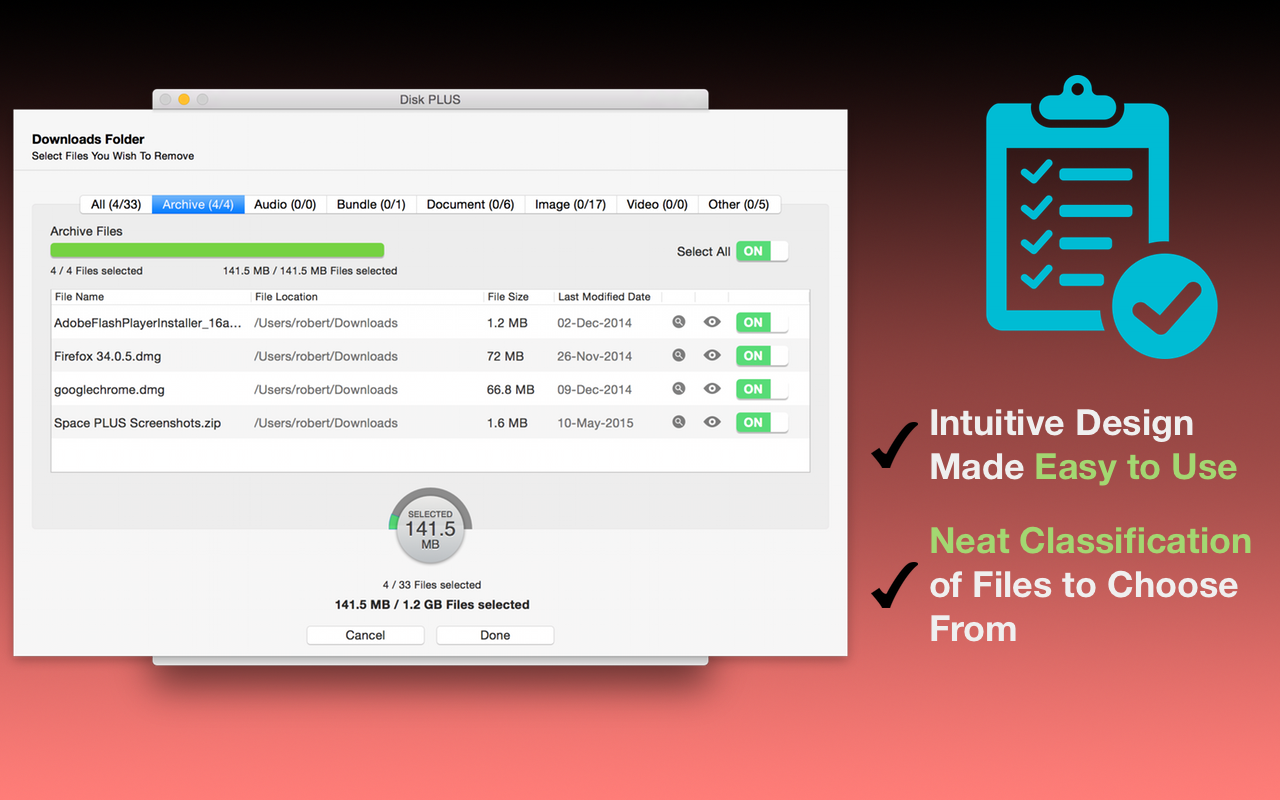Preview Space PLUS Screenshots.zip with eye icon
Screen dimensions: 1280x800
[712, 422]
